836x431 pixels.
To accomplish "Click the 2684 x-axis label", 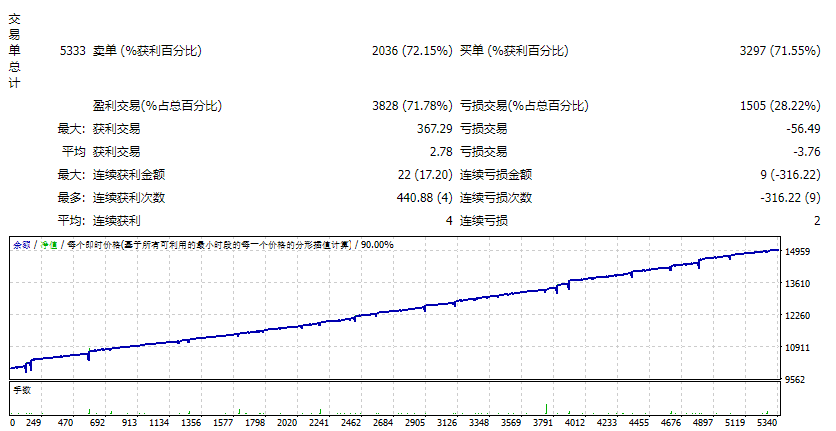I will click(382, 422).
